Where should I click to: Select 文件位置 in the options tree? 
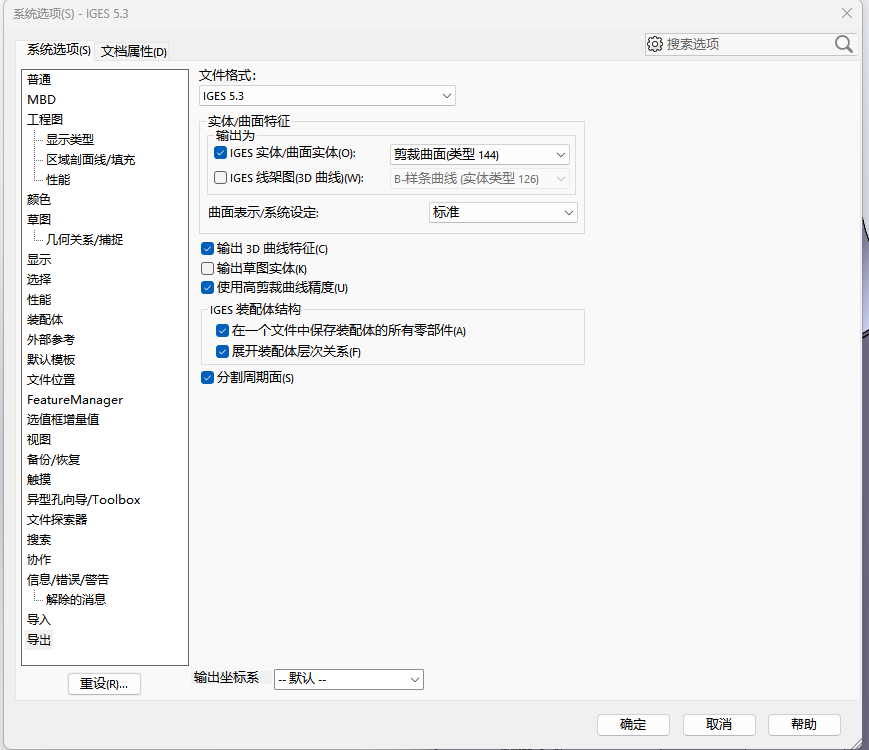[50, 380]
